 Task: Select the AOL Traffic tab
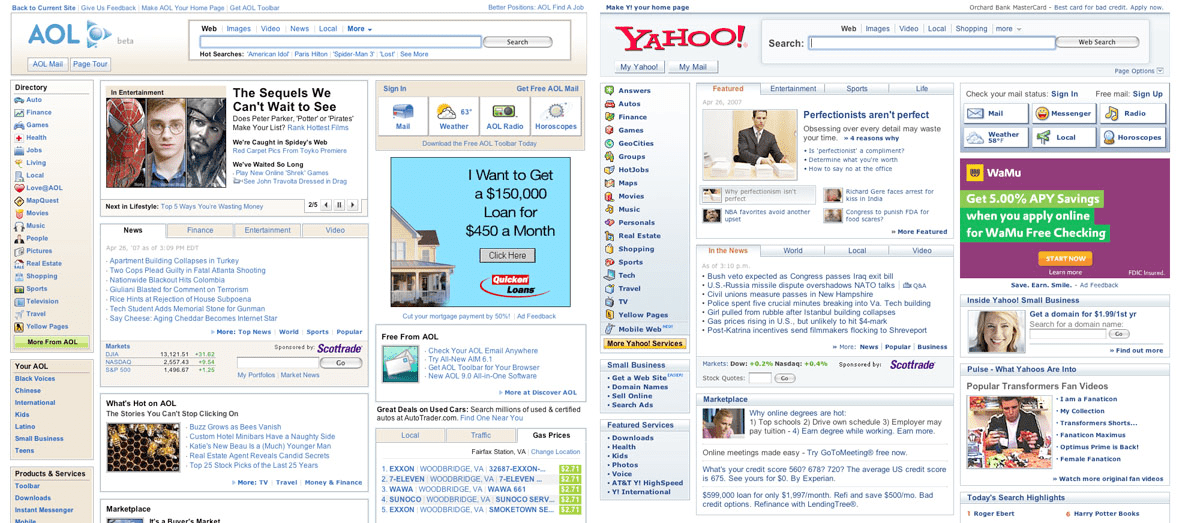(x=481, y=435)
